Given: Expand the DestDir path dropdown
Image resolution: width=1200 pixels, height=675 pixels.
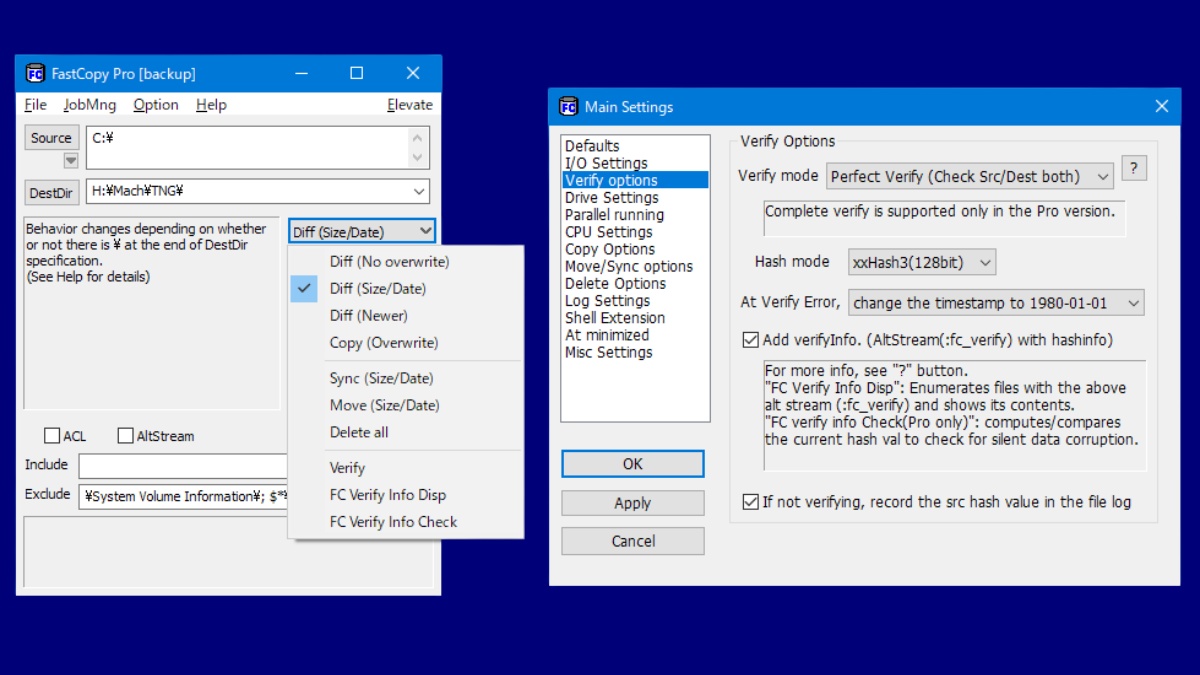Looking at the screenshot, I should (419, 191).
